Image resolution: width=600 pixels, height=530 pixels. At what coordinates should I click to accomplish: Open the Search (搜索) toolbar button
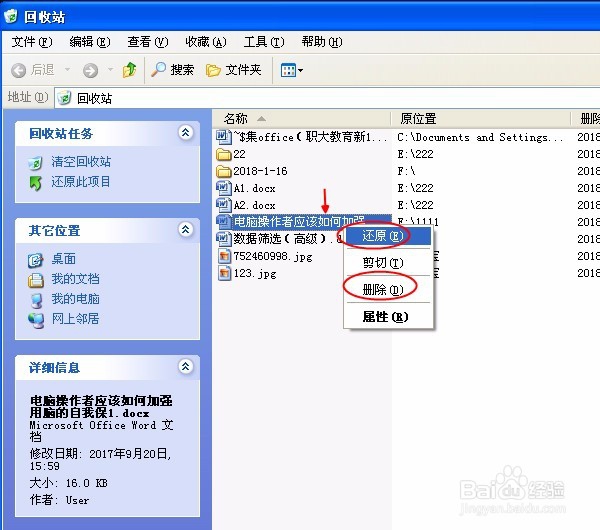click(x=173, y=70)
